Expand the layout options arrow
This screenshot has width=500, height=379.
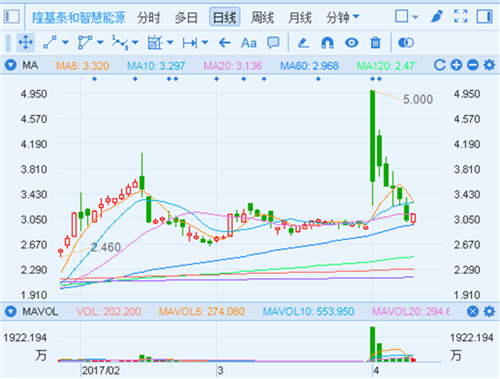pyautogui.click(x=415, y=17)
